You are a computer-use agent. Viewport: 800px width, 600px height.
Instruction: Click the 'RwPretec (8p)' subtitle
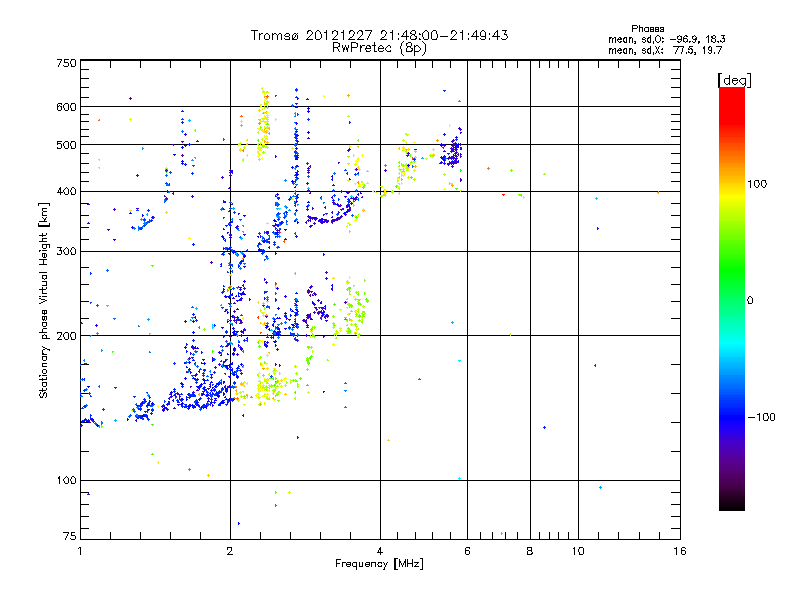pos(379,48)
